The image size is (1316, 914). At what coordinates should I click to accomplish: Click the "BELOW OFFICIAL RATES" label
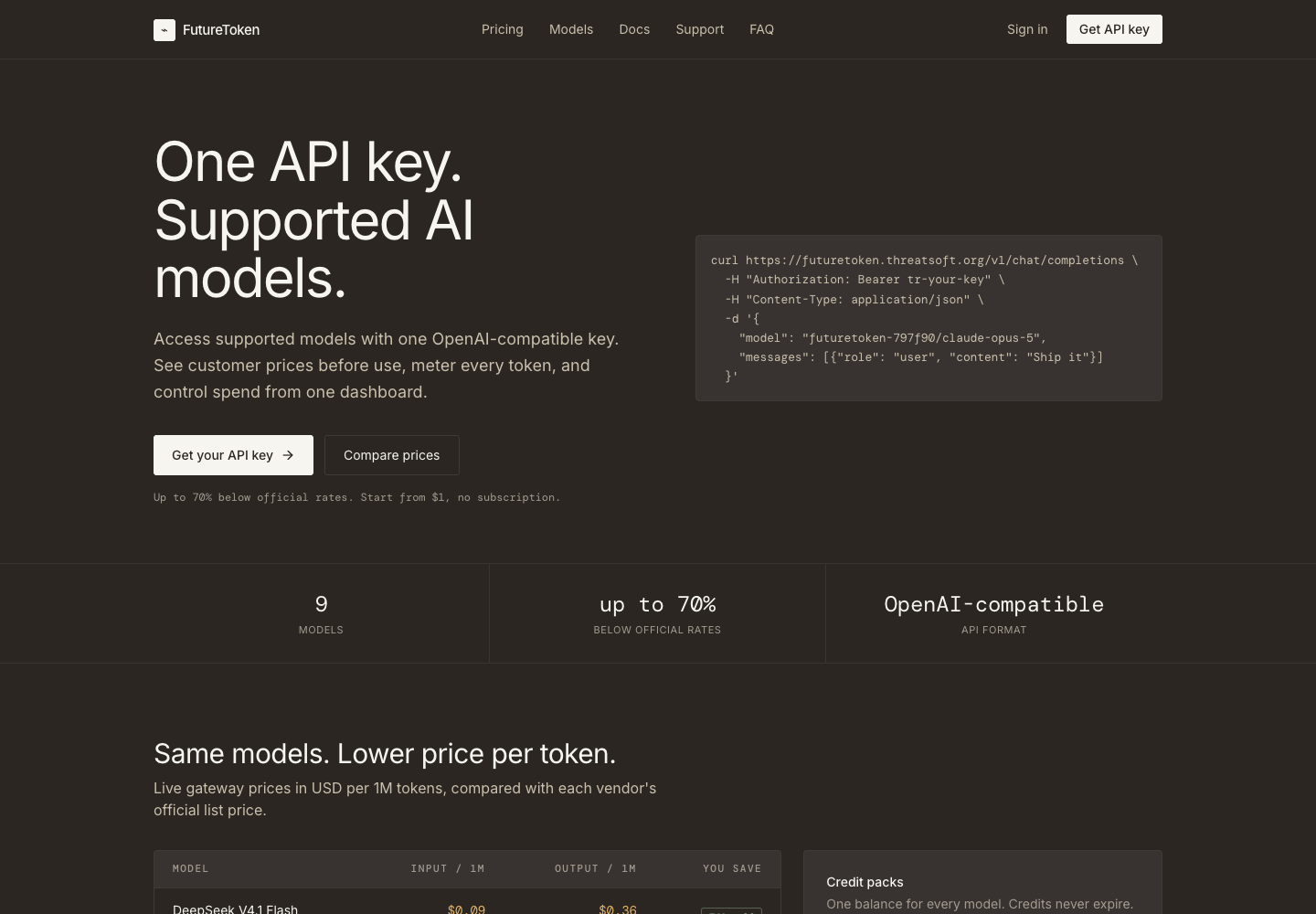click(657, 630)
